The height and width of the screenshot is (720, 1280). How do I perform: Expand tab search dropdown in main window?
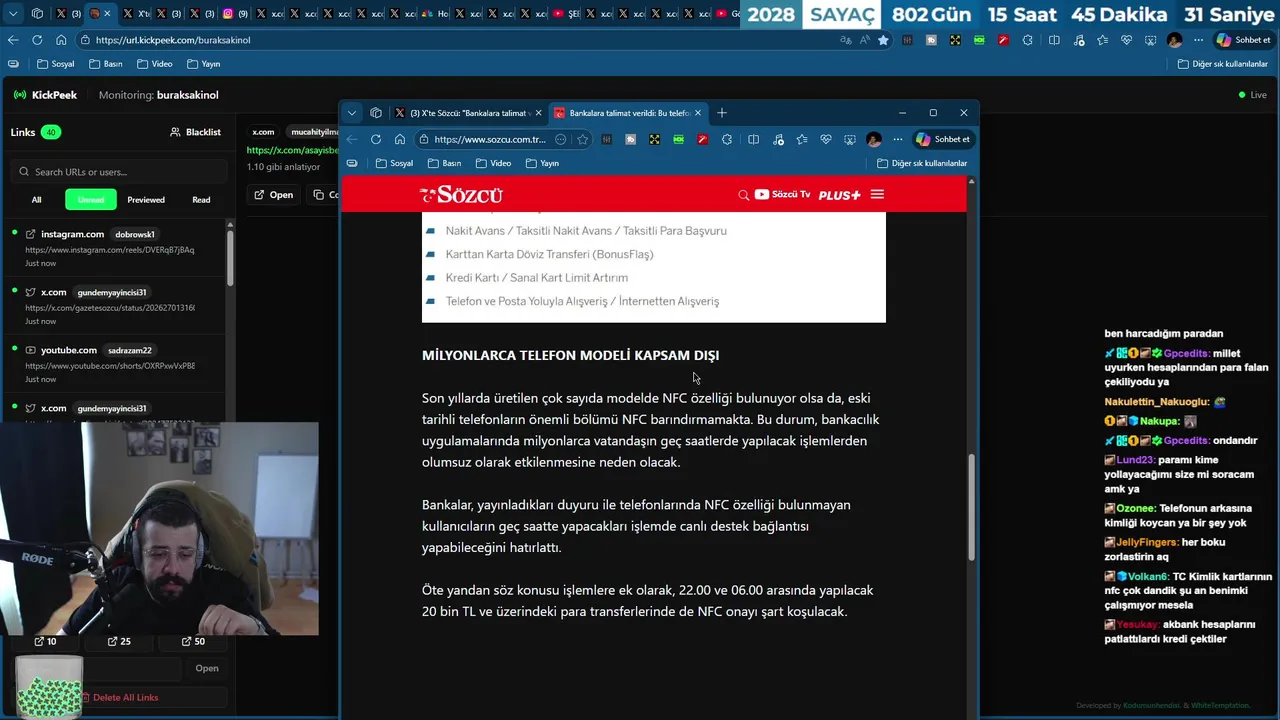point(13,13)
